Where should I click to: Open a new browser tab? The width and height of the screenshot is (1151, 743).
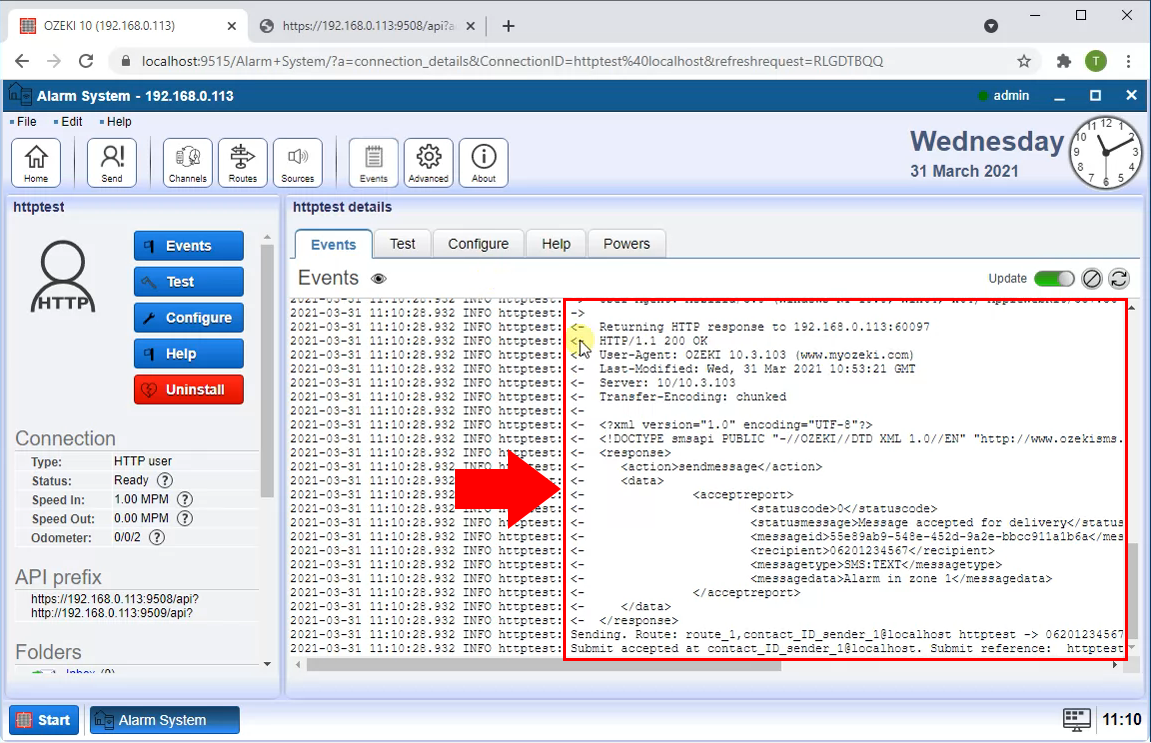click(x=509, y=26)
